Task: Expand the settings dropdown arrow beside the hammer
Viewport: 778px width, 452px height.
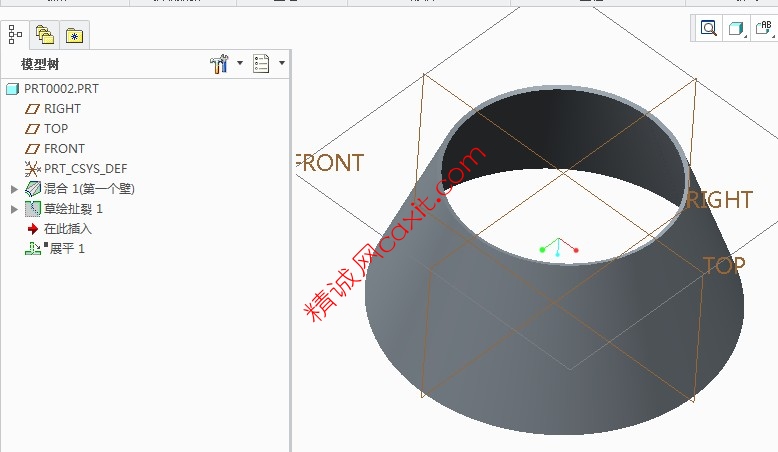Action: coord(240,63)
